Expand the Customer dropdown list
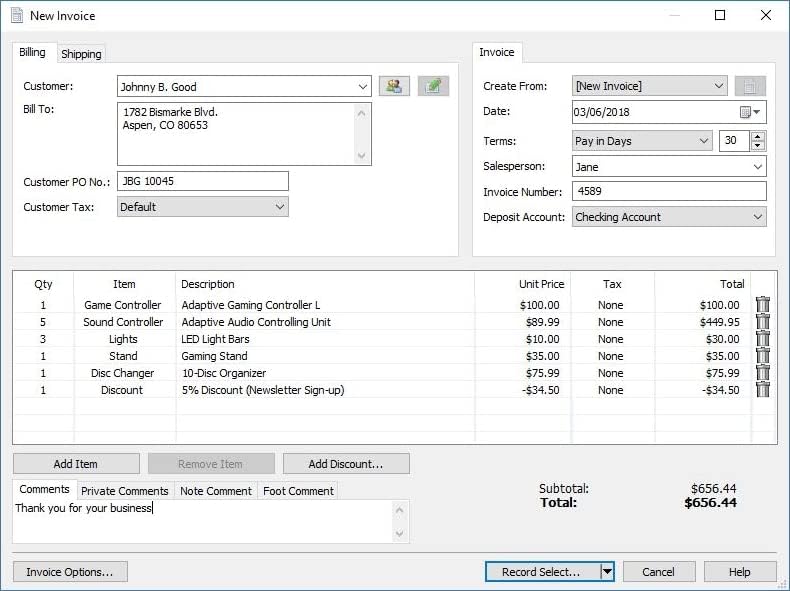 pyautogui.click(x=362, y=87)
